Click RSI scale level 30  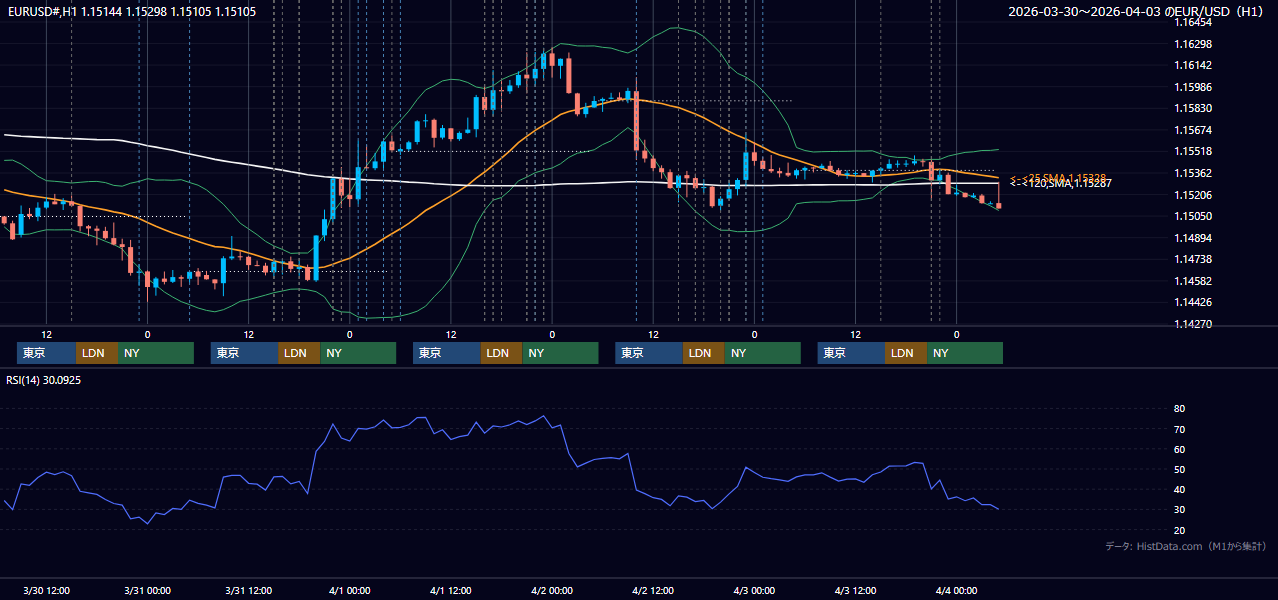(x=1179, y=510)
